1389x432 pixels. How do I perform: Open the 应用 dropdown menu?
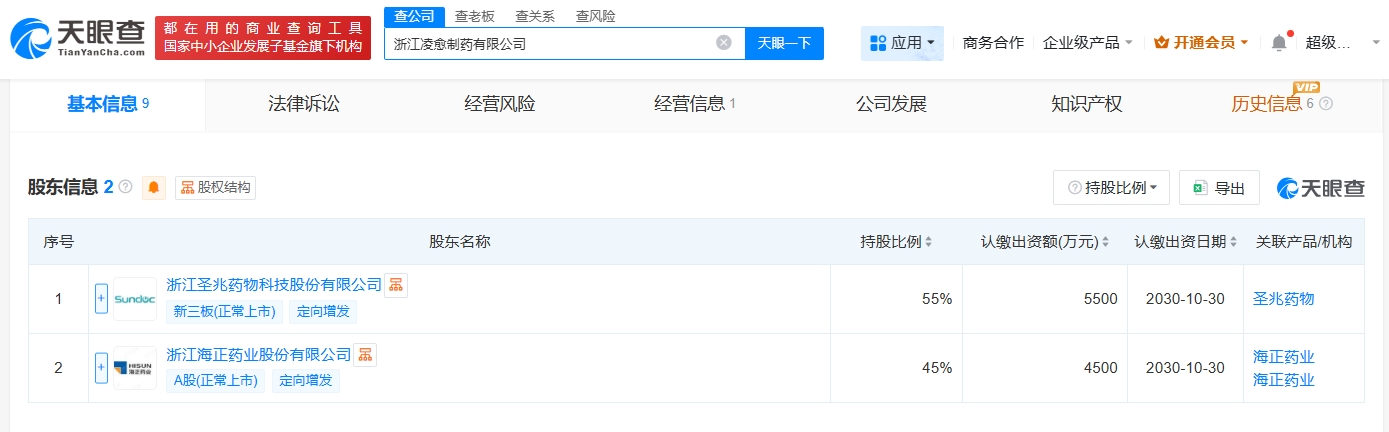[x=902, y=43]
